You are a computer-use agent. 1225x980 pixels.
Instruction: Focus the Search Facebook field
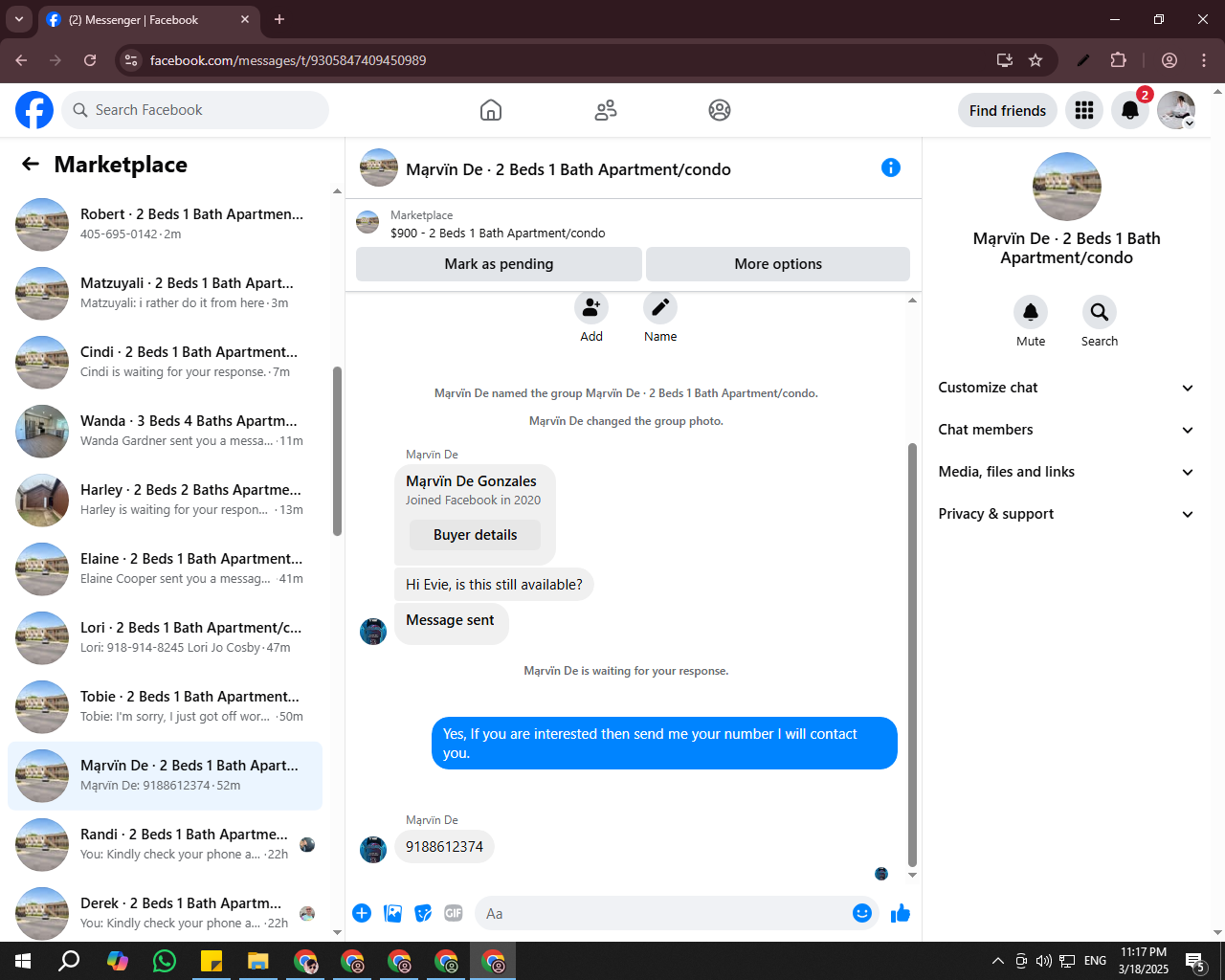195,110
